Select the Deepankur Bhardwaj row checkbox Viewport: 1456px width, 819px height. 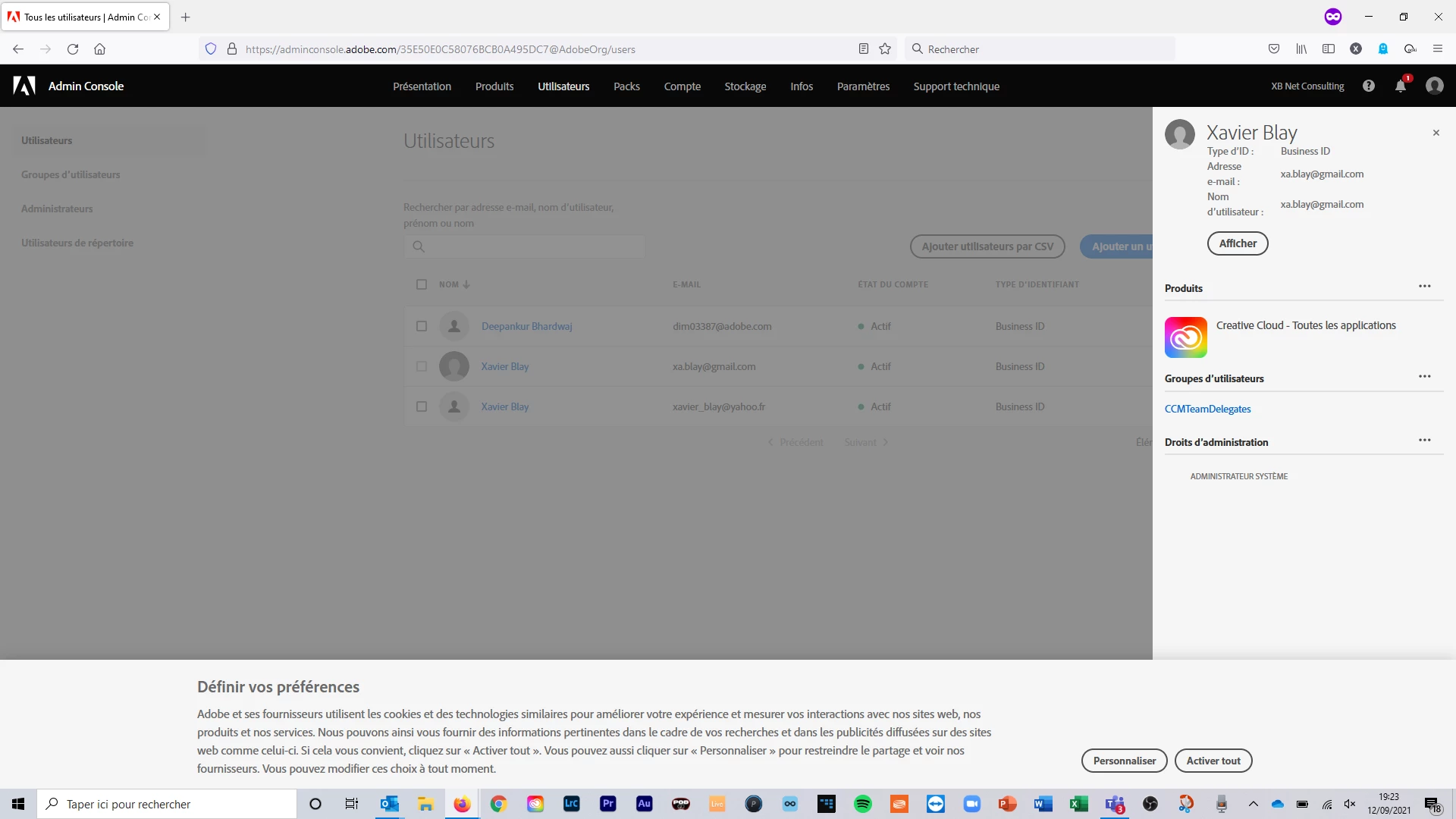[422, 326]
